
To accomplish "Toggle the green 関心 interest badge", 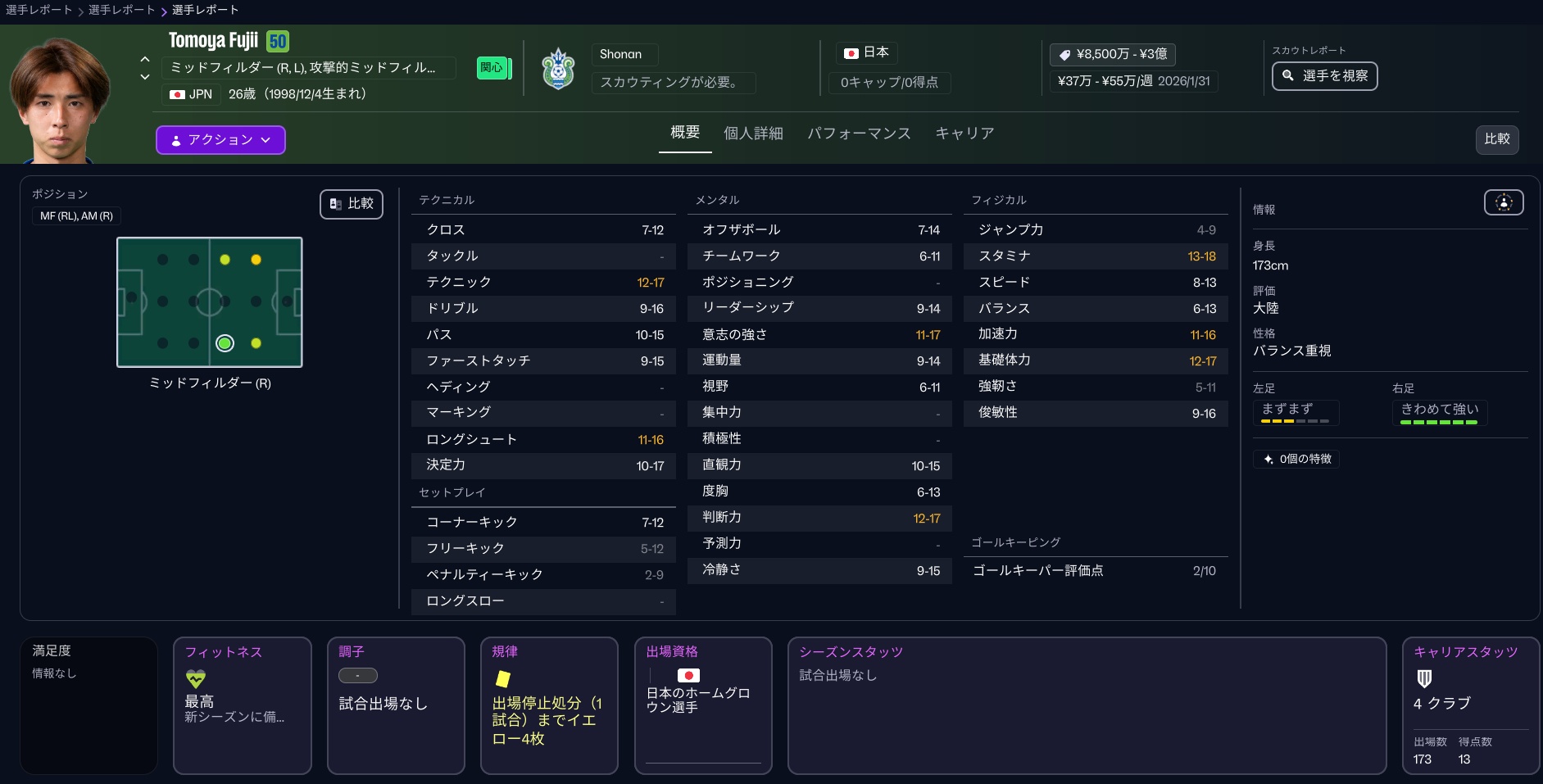I will [x=493, y=68].
